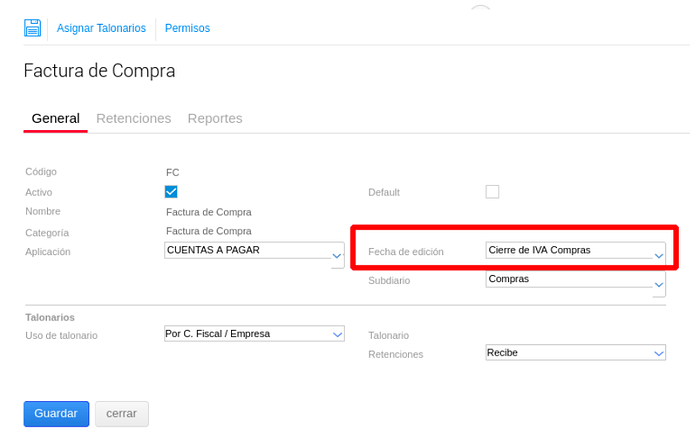
Task: Open the Reportes tab
Action: [215, 118]
